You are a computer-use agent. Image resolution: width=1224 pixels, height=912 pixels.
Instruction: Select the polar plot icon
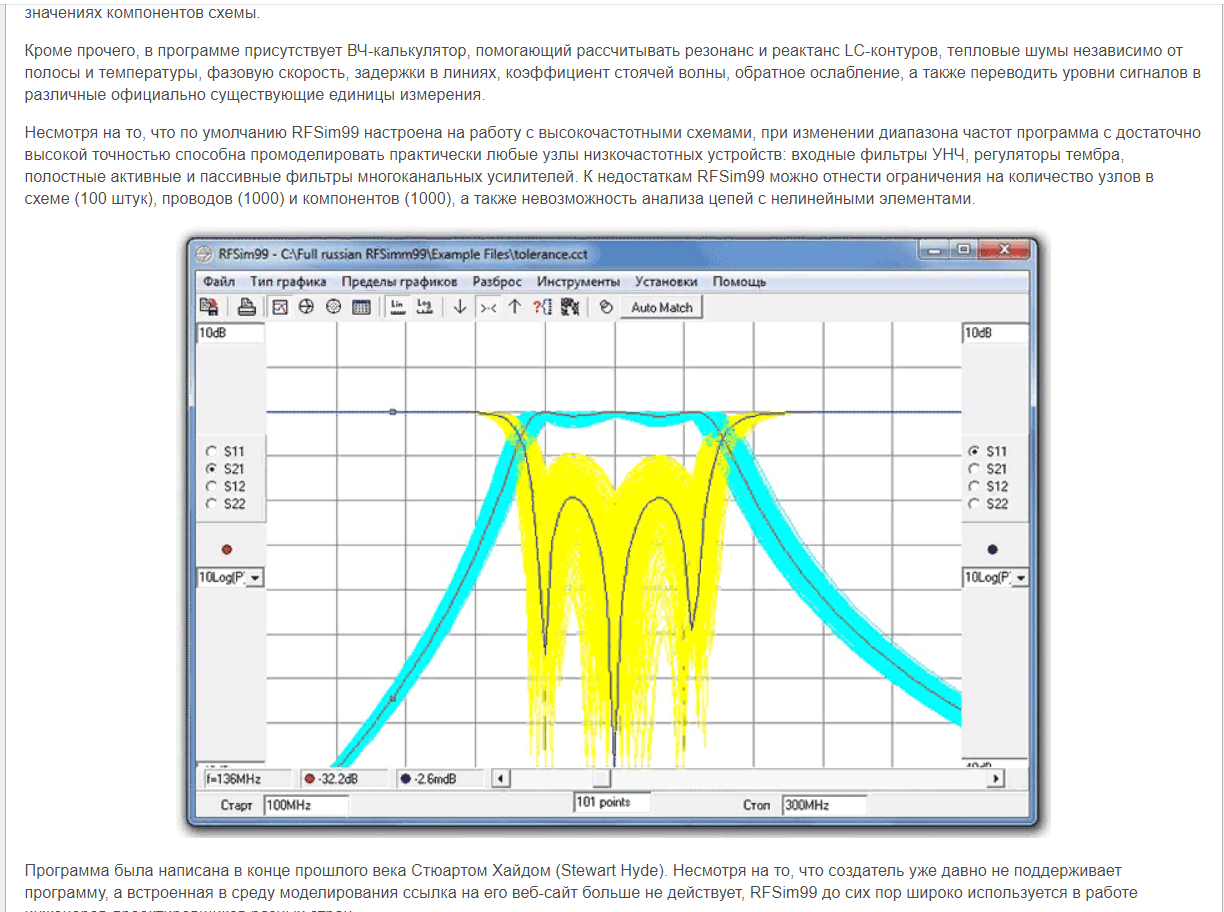pos(334,307)
